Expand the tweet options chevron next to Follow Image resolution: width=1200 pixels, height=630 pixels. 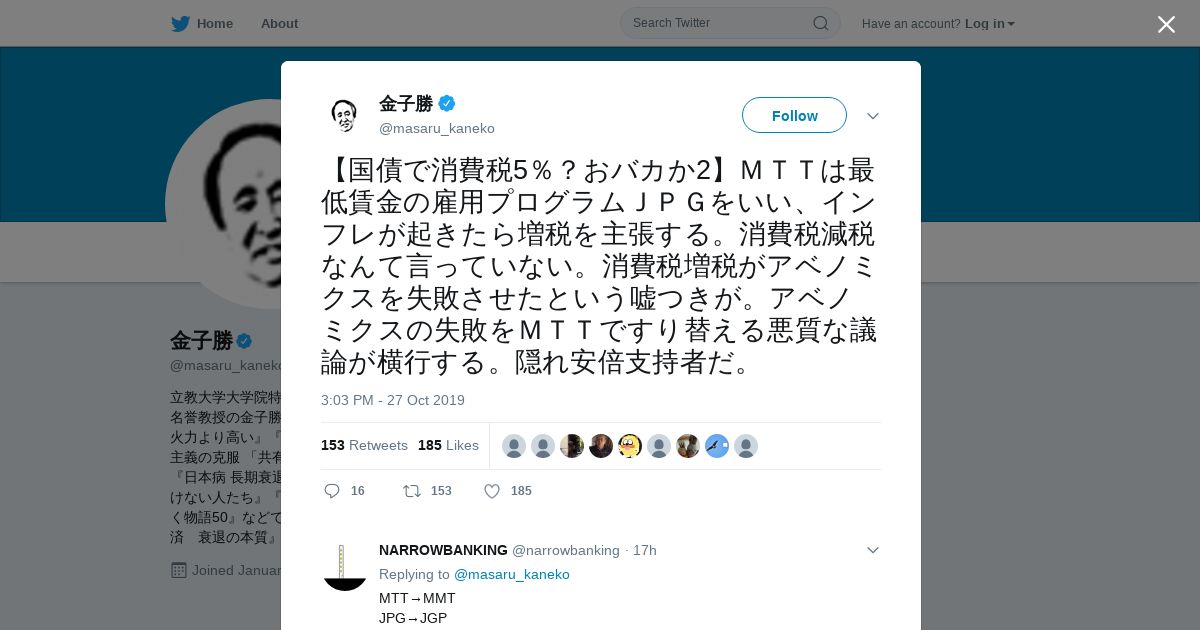[x=873, y=116]
